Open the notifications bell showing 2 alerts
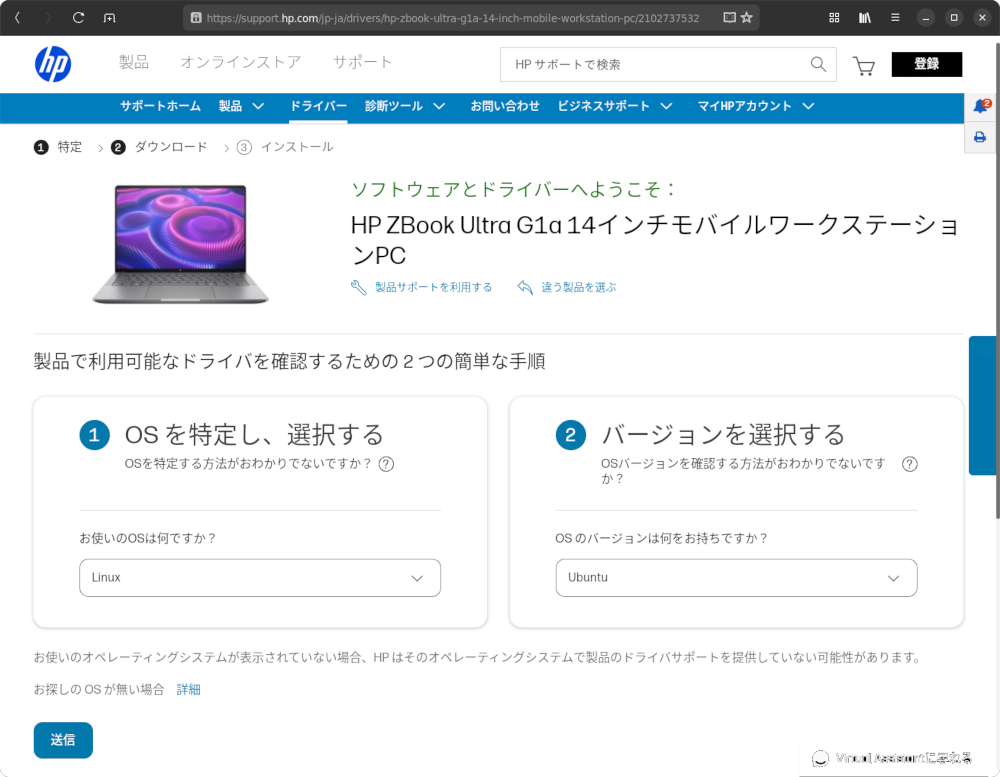Image resolution: width=1000 pixels, height=777 pixels. click(980, 106)
